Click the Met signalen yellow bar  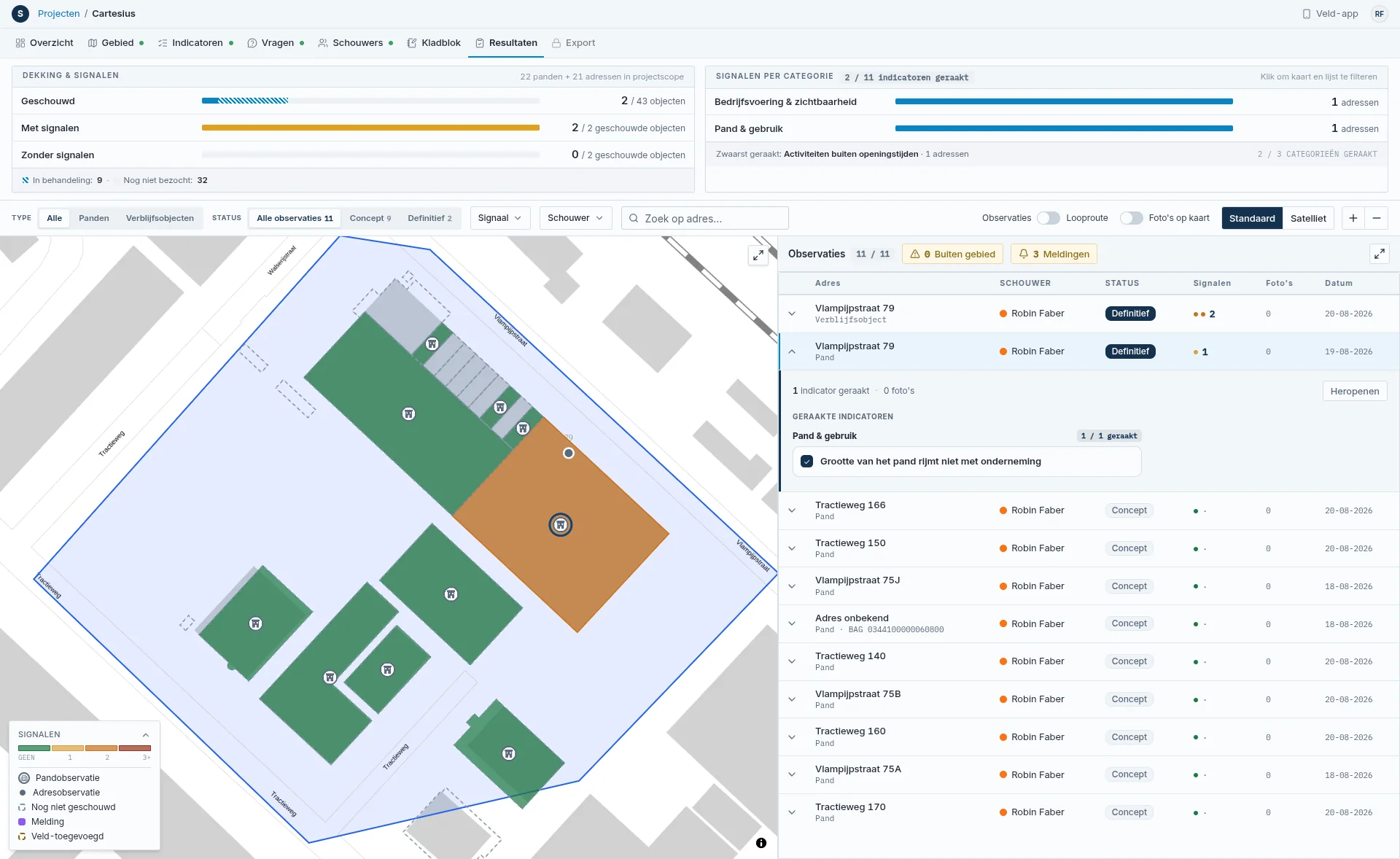(370, 128)
